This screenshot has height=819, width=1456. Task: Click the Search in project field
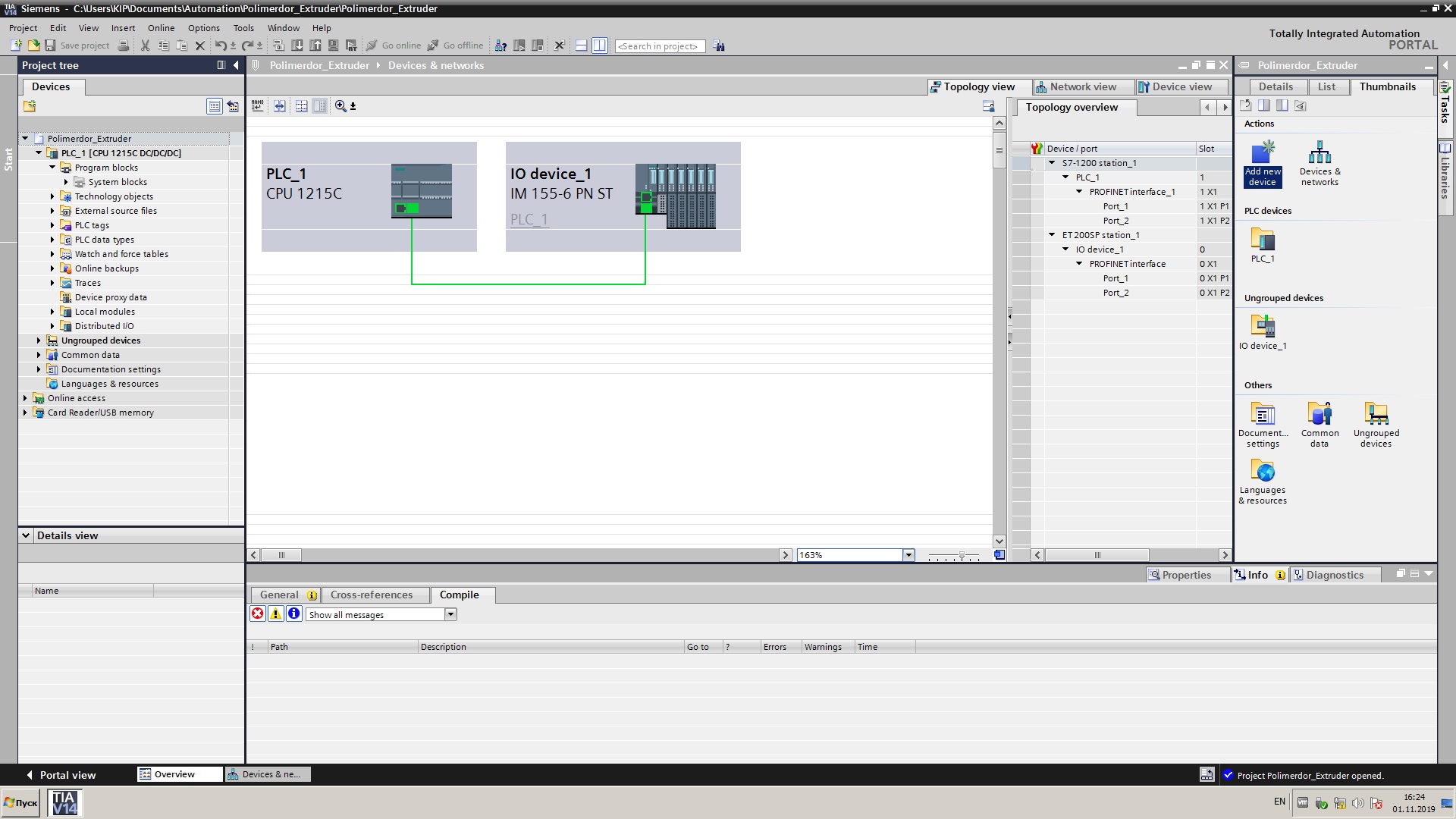click(660, 46)
